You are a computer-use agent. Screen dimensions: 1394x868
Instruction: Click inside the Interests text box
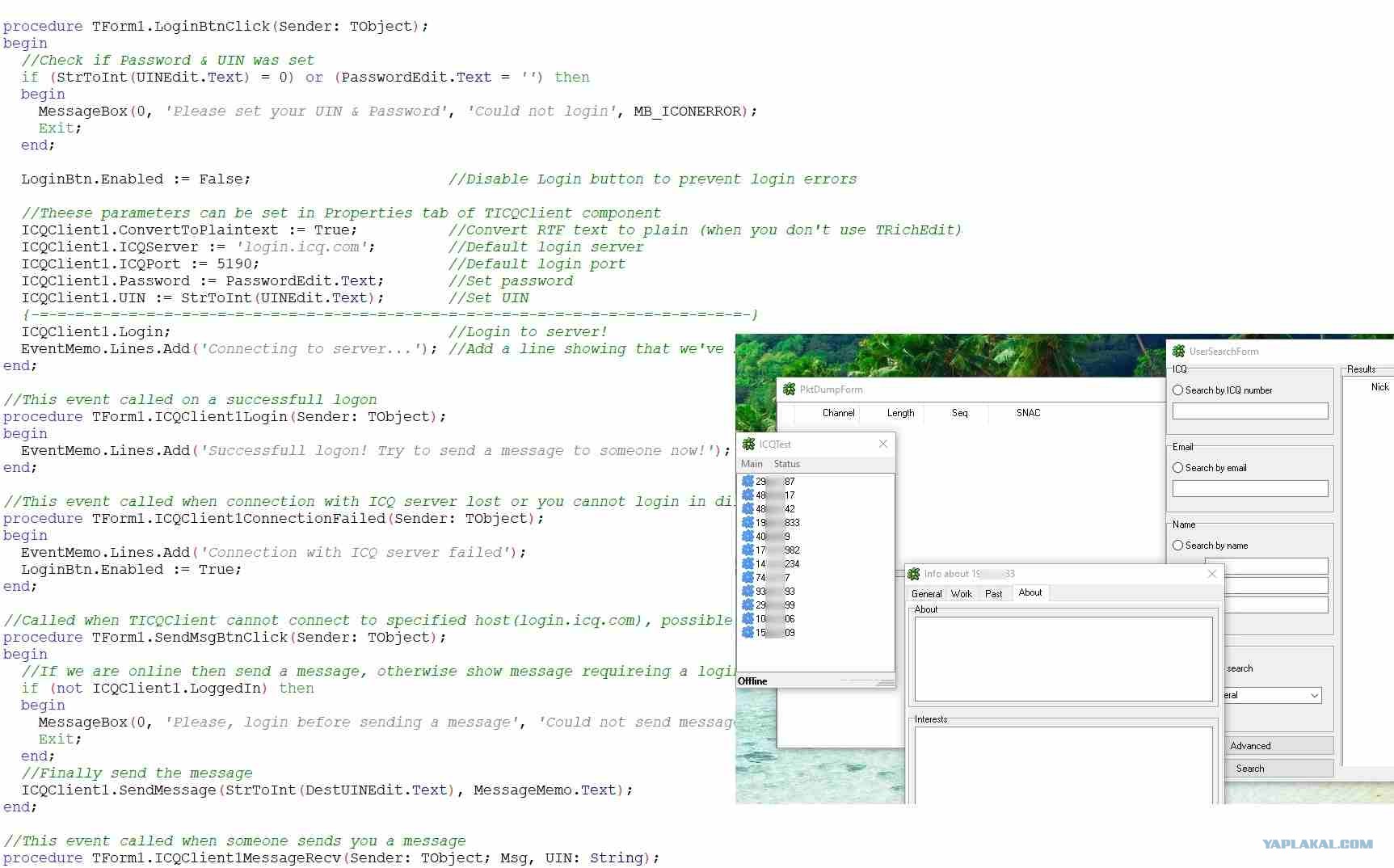click(1063, 765)
